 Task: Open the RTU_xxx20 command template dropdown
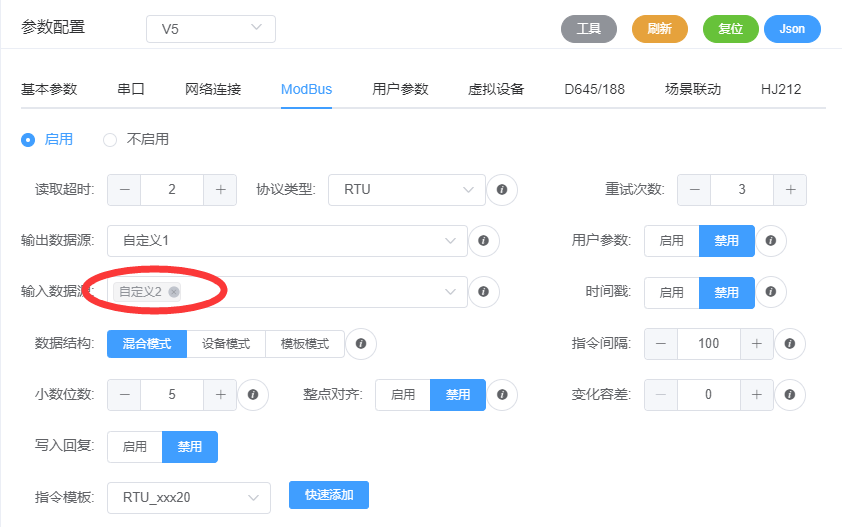tap(189, 497)
